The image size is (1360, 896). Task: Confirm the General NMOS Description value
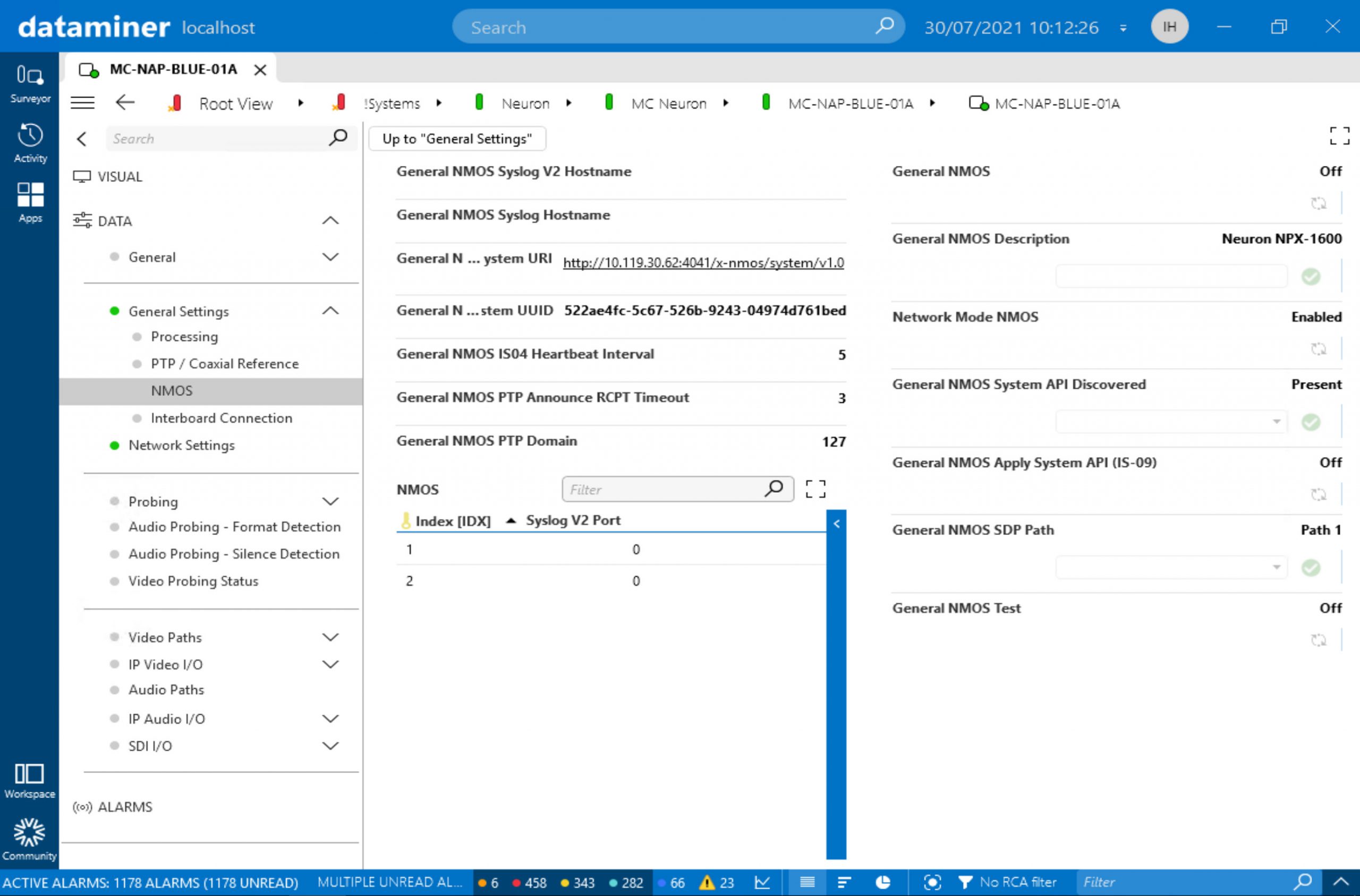click(1310, 277)
